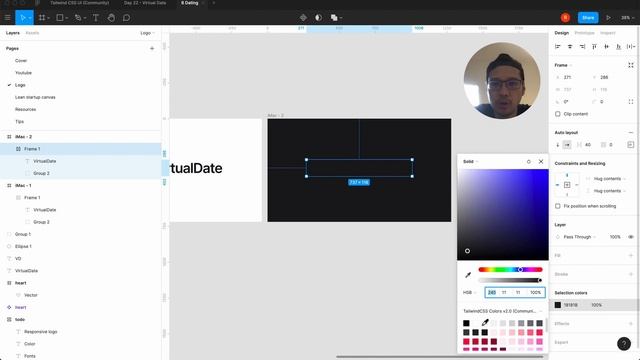Select the Rectangle shape tool
The width and height of the screenshot is (640, 360).
pos(60,18)
